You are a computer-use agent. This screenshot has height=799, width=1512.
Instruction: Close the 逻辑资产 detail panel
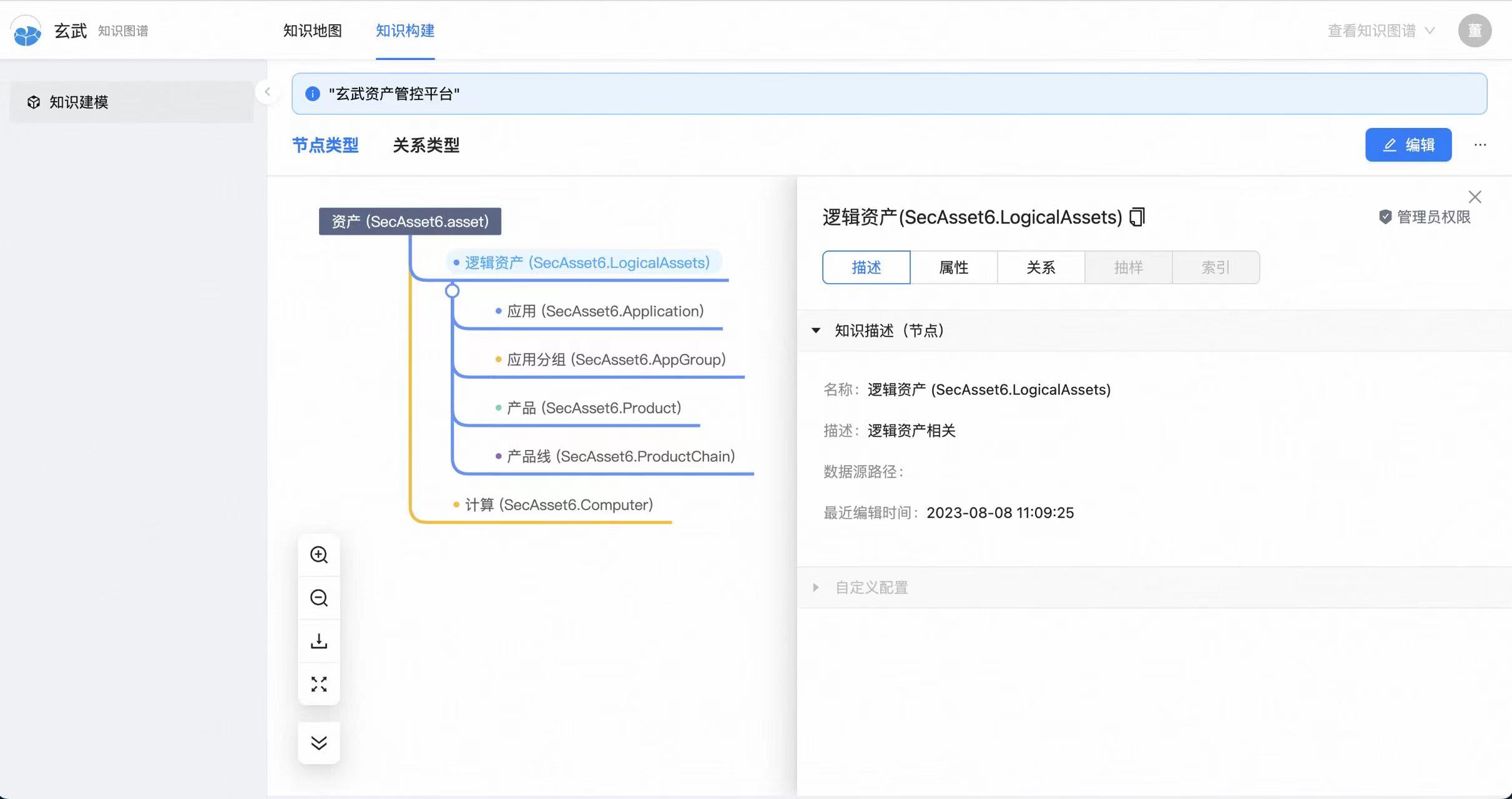[x=1475, y=197]
